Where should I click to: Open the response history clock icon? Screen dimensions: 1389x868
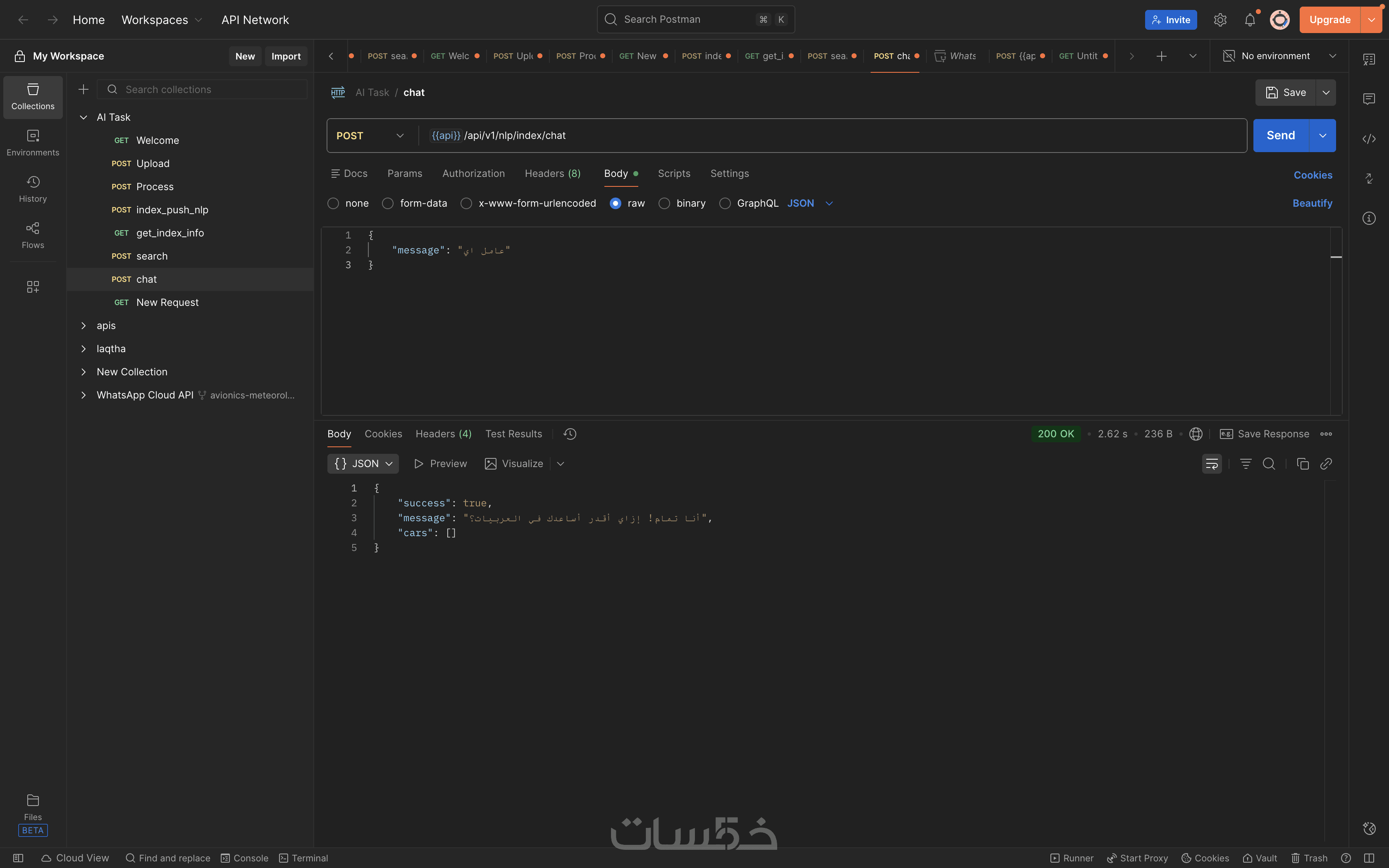[x=569, y=434]
